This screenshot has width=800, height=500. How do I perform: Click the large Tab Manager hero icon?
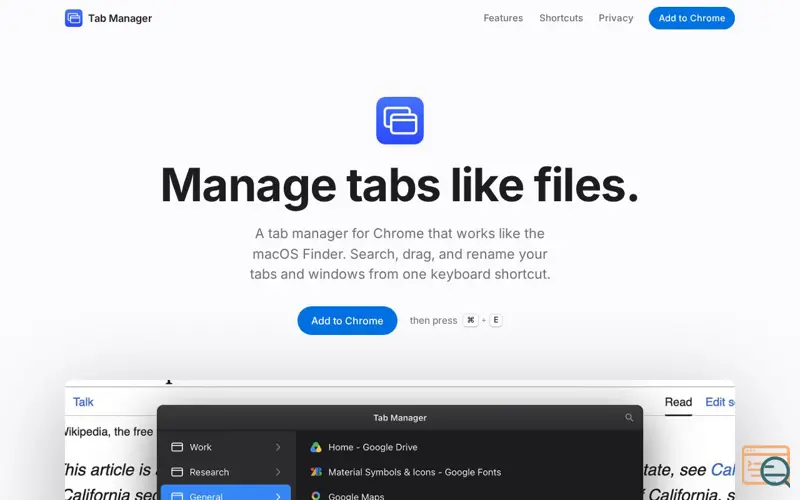pos(399,120)
